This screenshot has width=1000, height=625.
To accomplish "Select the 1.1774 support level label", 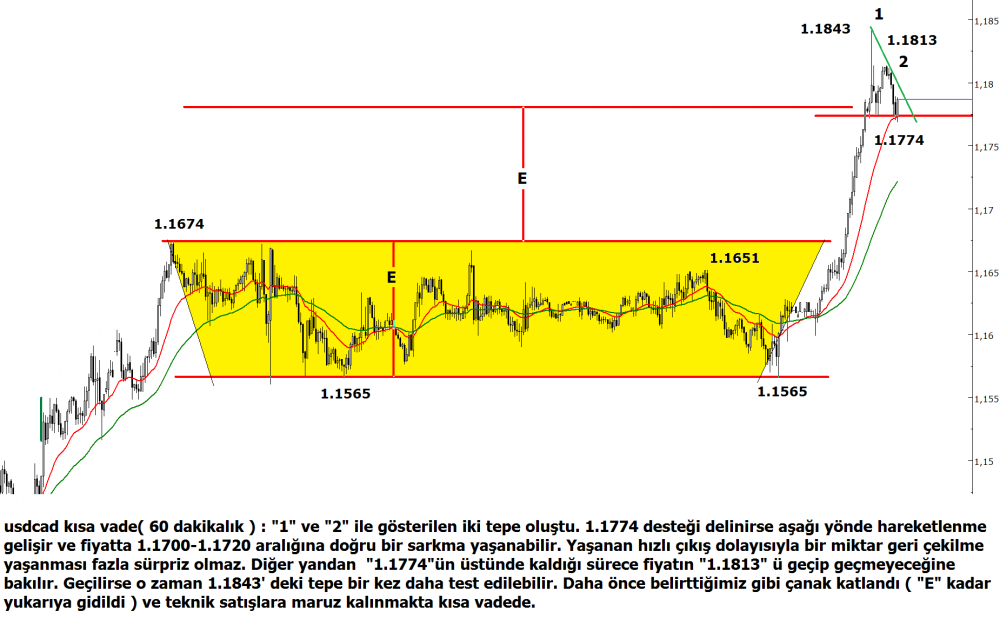I will tap(899, 140).
